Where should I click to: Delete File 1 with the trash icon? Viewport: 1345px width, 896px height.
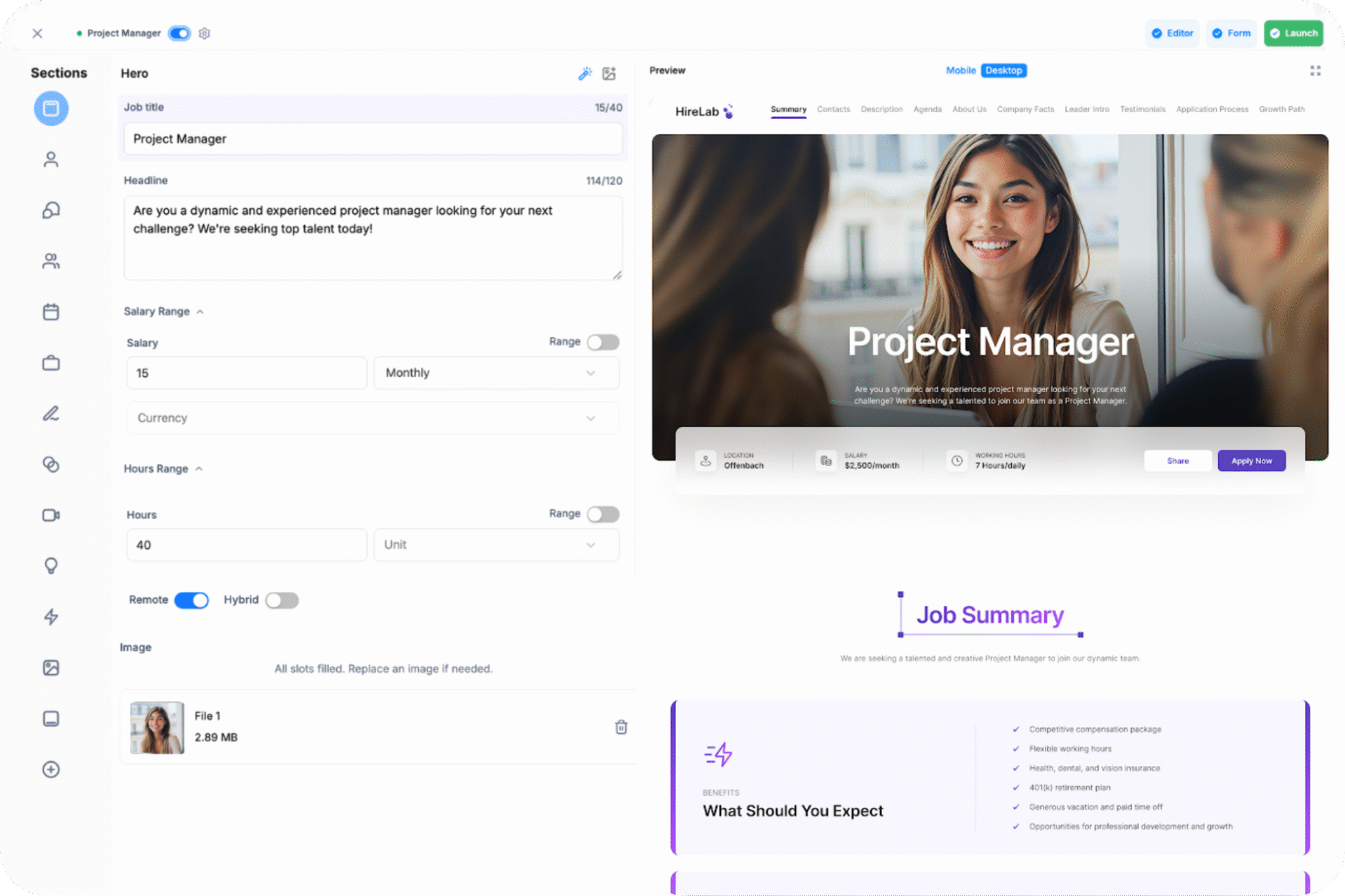[x=621, y=727]
